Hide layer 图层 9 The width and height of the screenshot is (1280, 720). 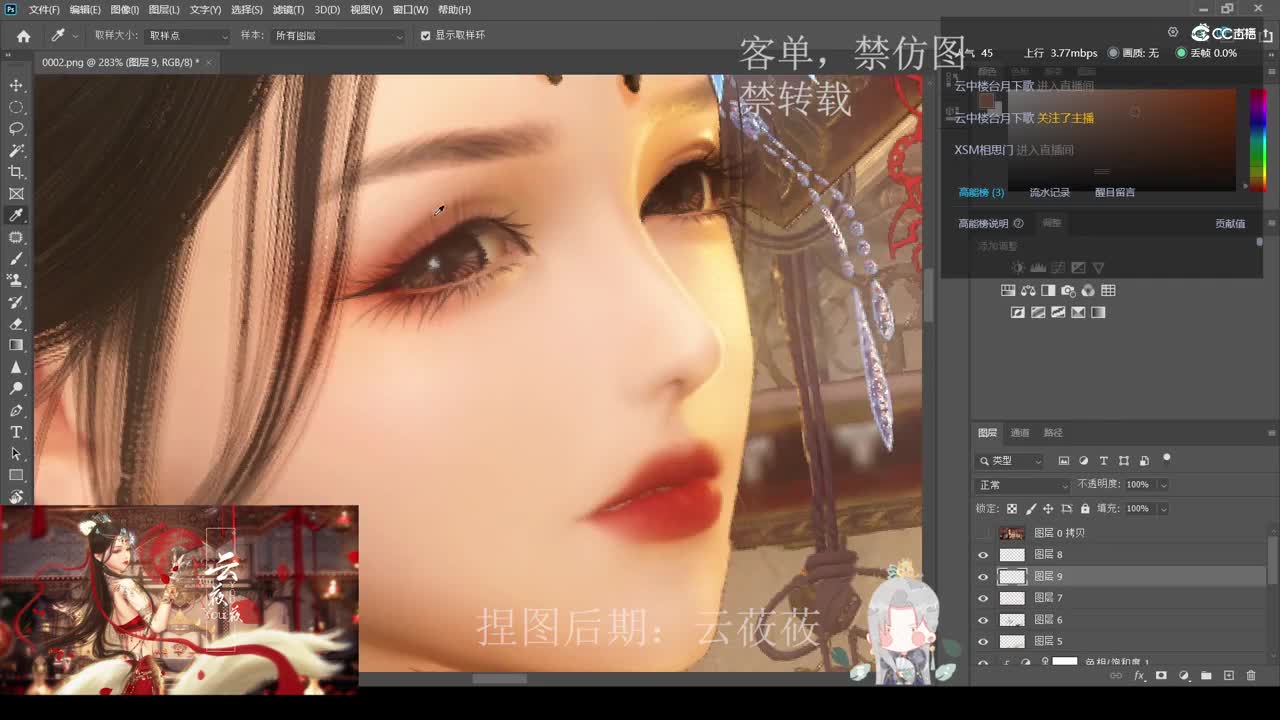tap(983, 577)
